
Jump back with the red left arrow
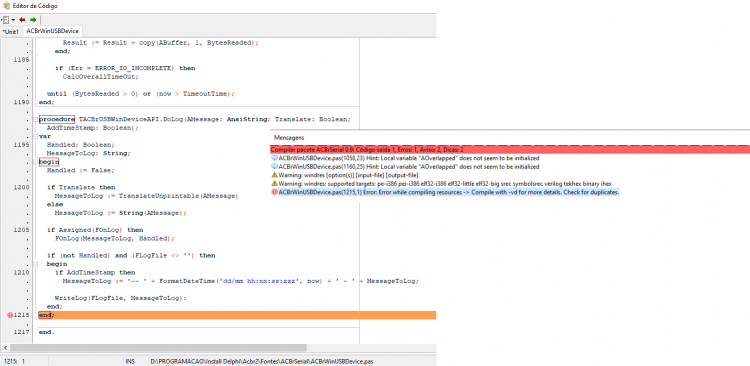(22, 20)
